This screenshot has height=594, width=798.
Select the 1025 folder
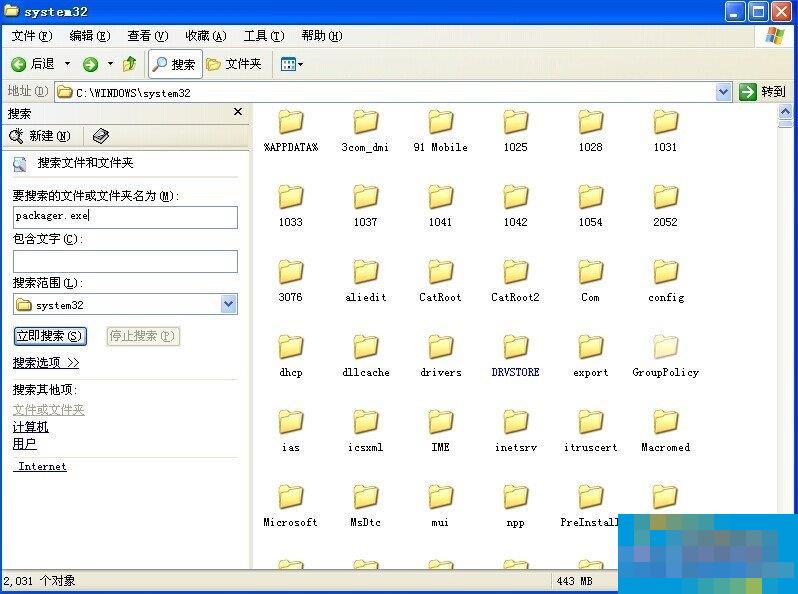pyautogui.click(x=516, y=131)
